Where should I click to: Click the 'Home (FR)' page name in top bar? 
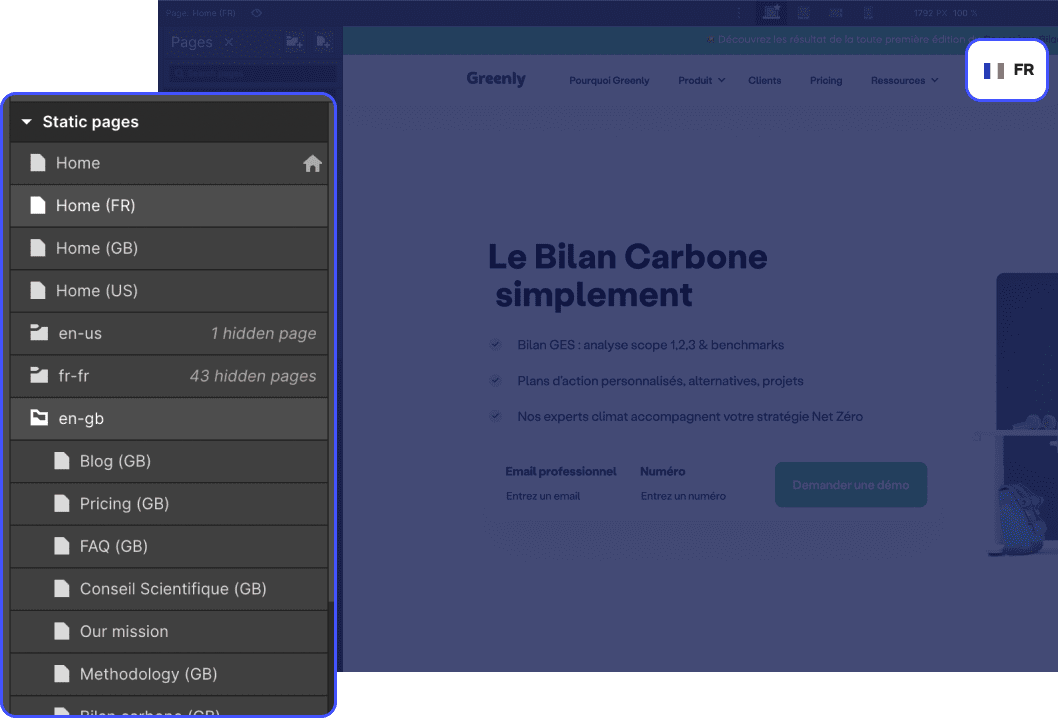[x=213, y=13]
